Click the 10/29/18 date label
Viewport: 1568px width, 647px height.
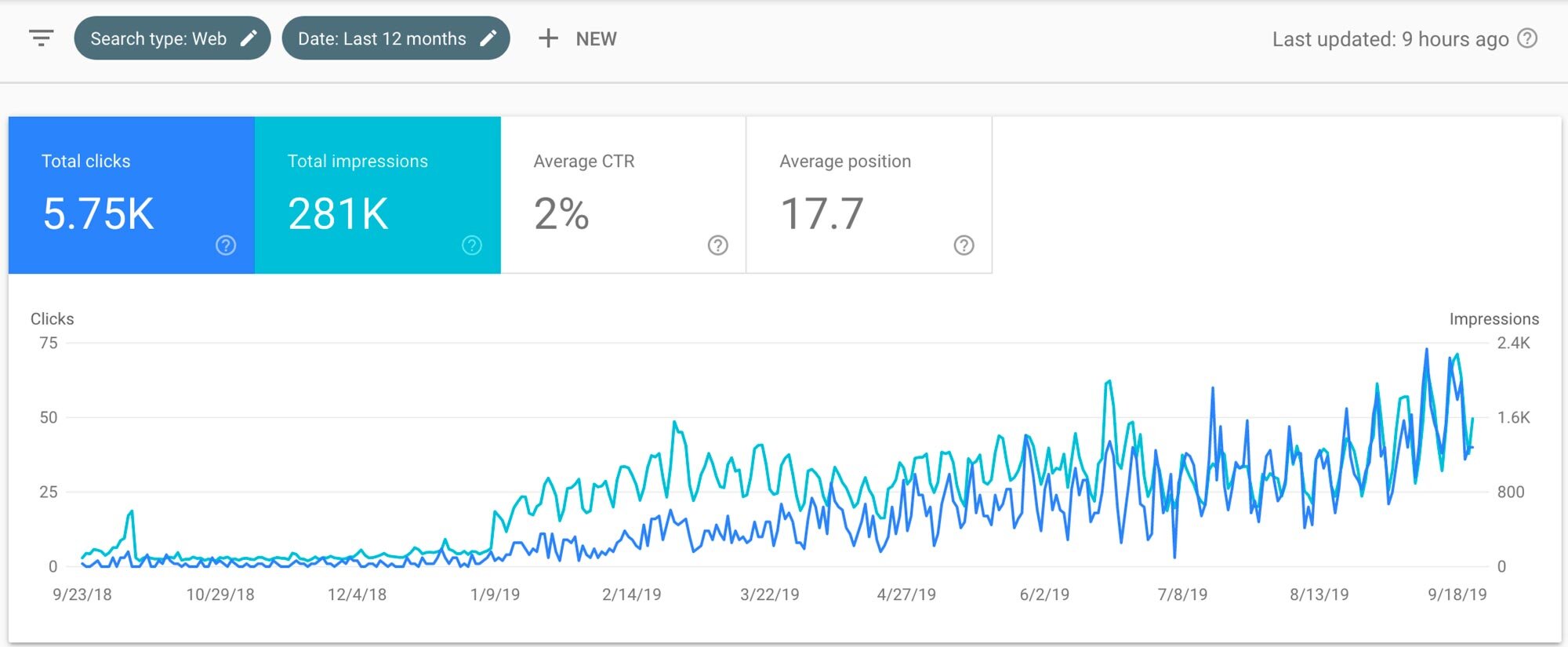(220, 594)
